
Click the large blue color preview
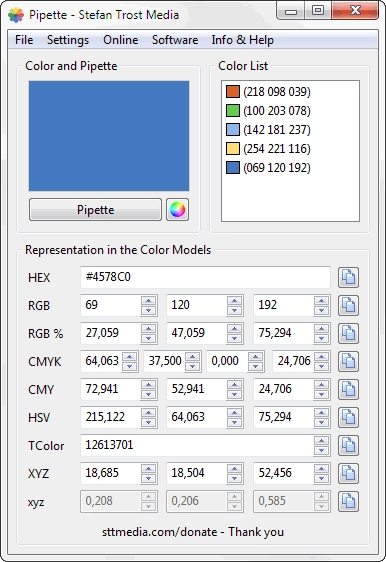point(109,136)
